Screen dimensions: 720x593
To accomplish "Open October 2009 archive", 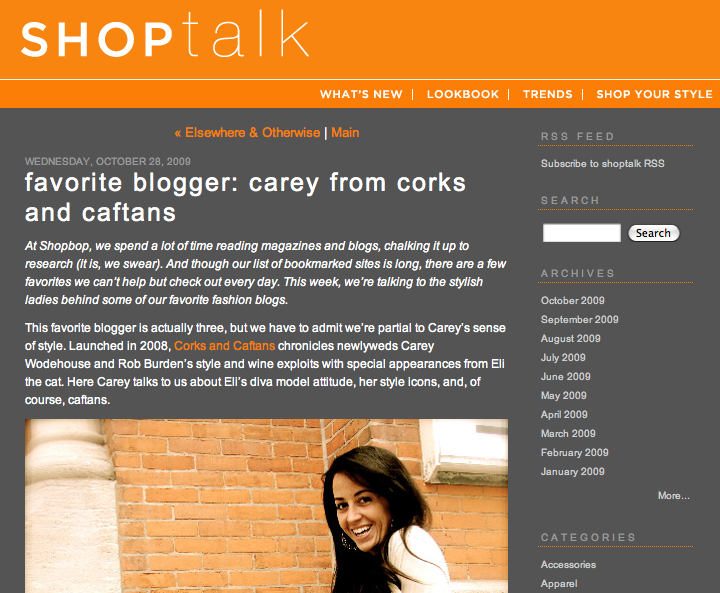I will 573,300.
